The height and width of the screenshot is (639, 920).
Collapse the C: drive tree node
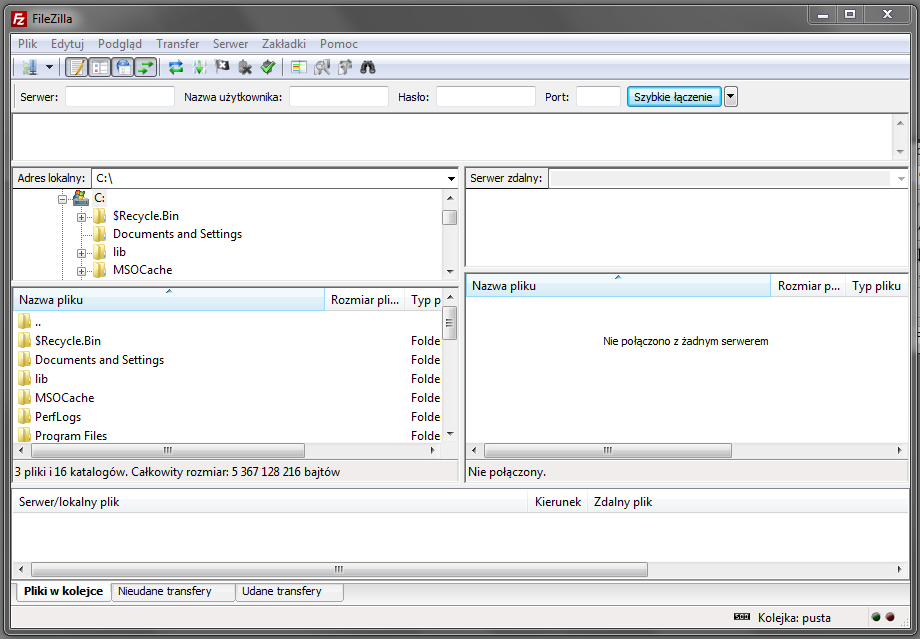click(62, 199)
